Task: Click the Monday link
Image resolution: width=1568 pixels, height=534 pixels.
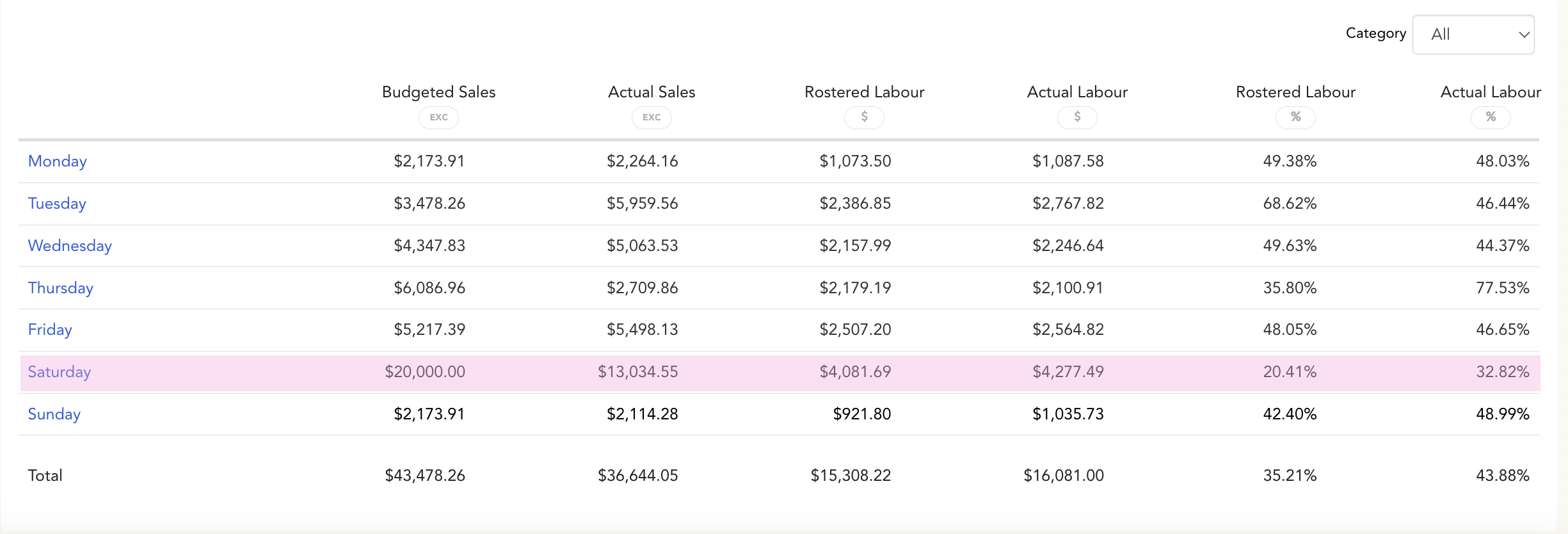Action: [x=58, y=161]
